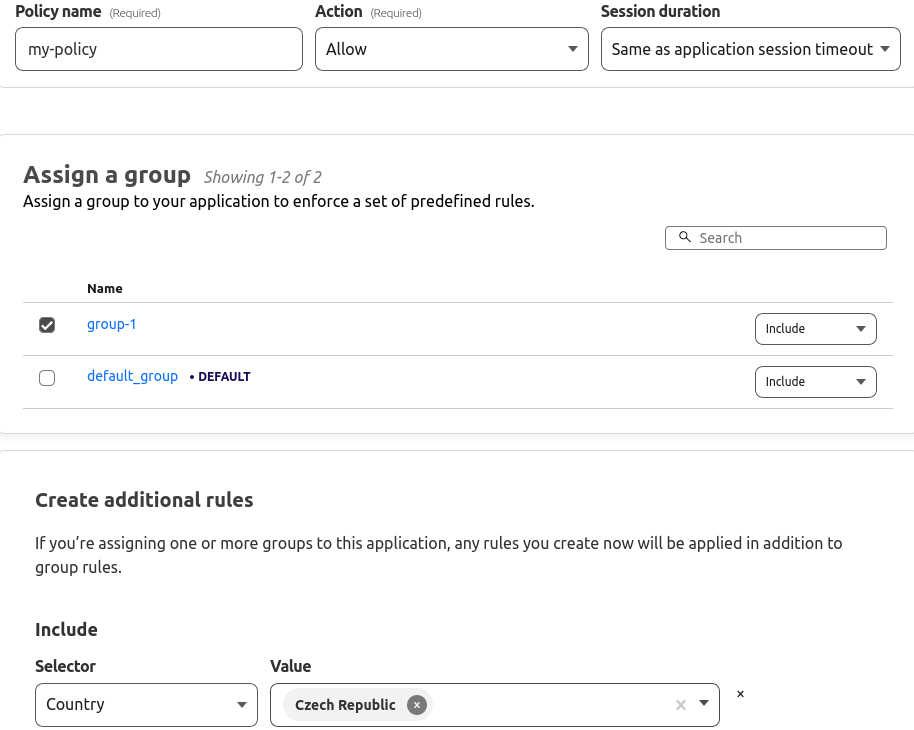Open the Selector dropdown showing Country
Screen dimensions: 914x730
(x=146, y=705)
